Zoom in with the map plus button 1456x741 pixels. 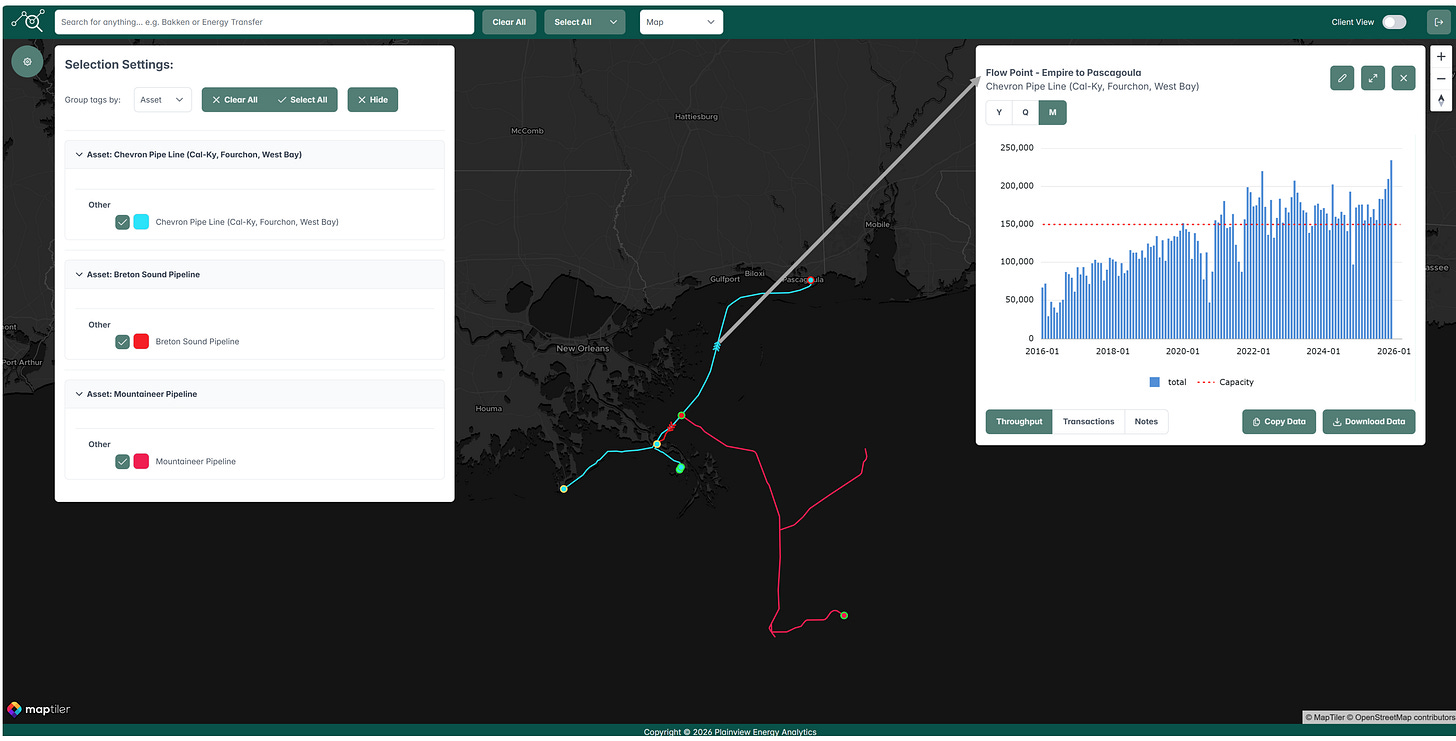point(1441,57)
